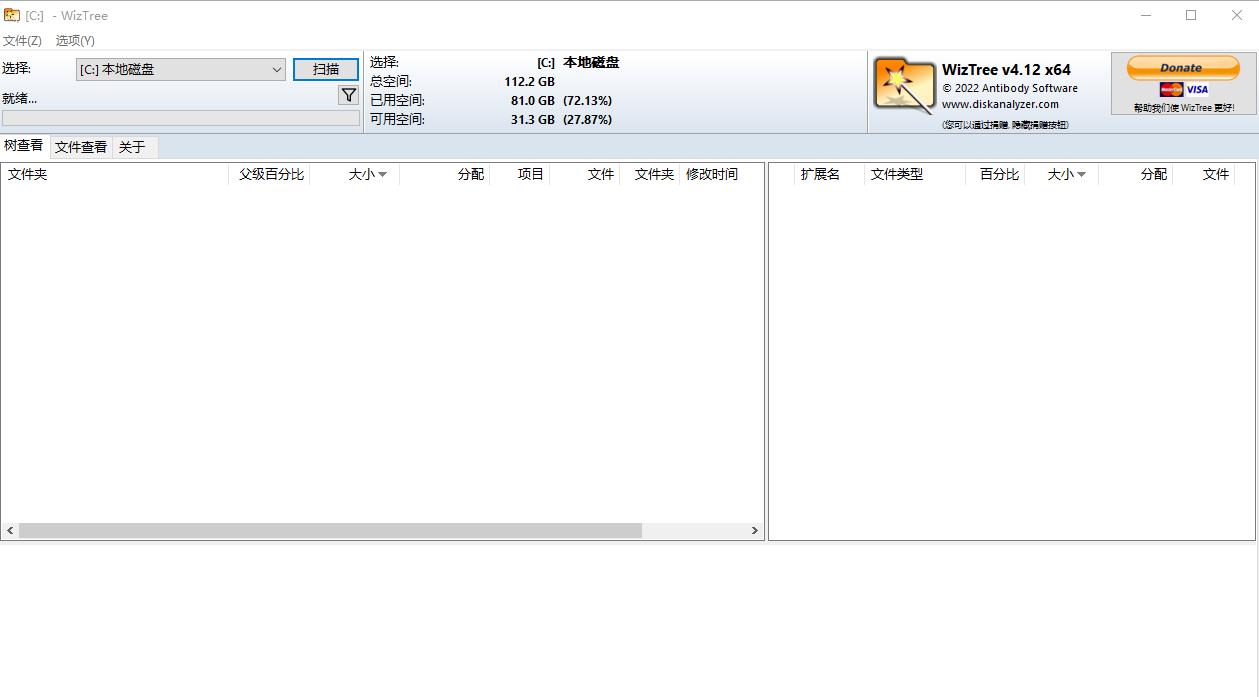Click the WizTree wizard logo icon
The width and height of the screenshot is (1259, 697).
point(904,85)
